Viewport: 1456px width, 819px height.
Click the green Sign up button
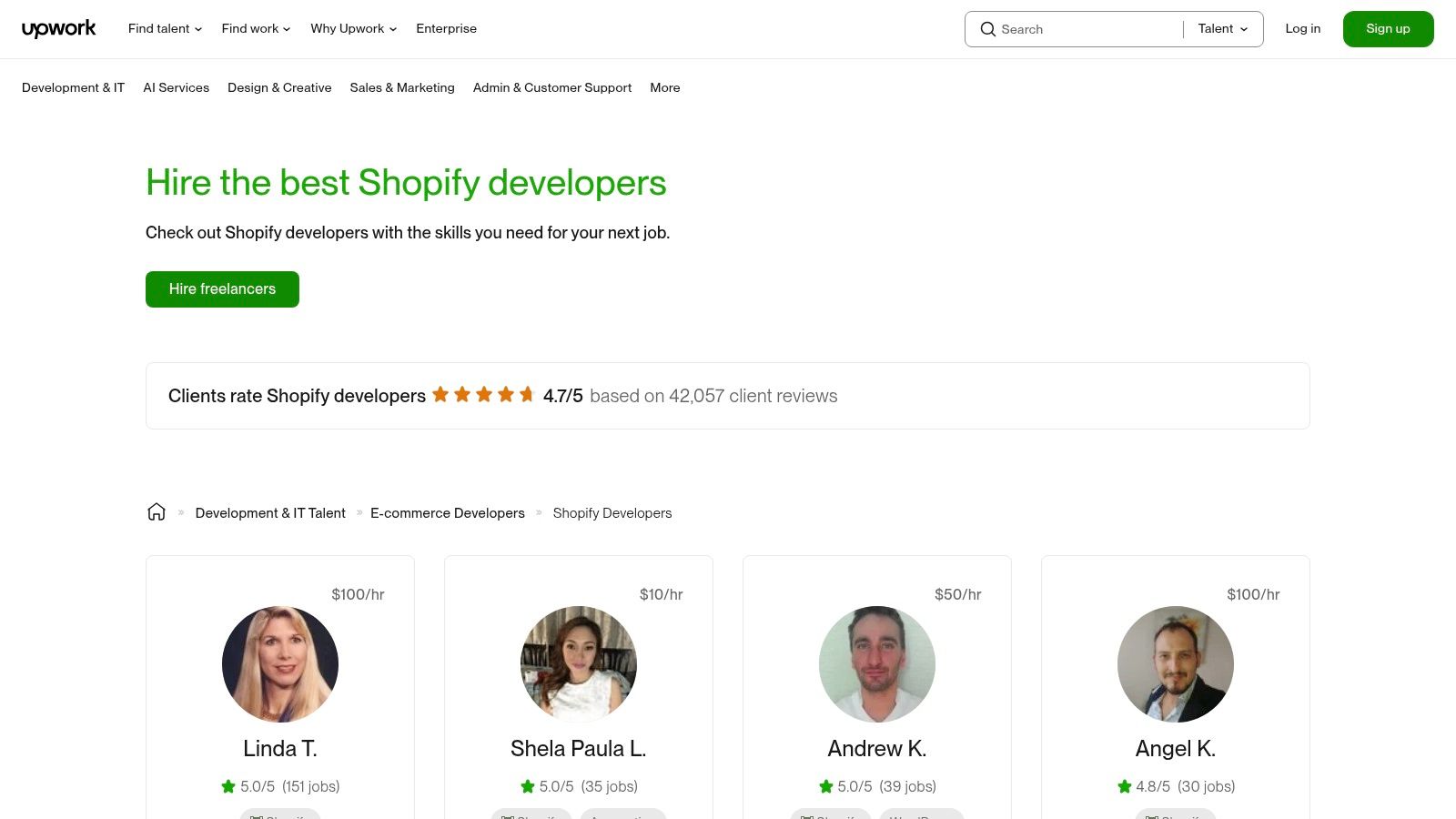tap(1389, 29)
